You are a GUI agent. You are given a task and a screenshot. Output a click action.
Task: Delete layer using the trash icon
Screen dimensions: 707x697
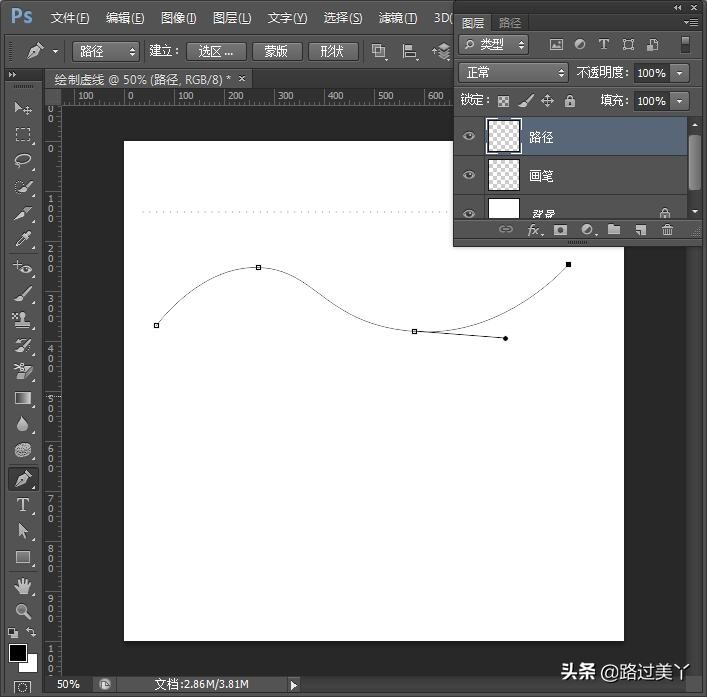[x=667, y=230]
